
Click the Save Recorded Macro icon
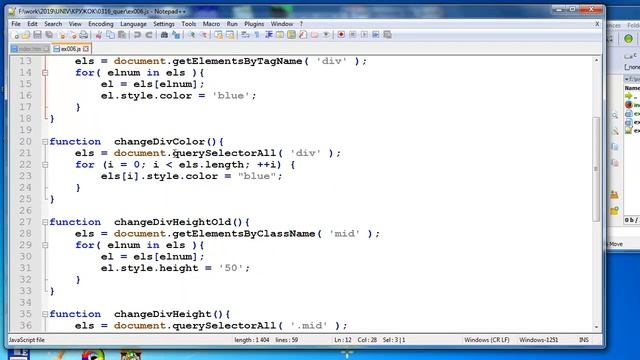click(x=387, y=35)
